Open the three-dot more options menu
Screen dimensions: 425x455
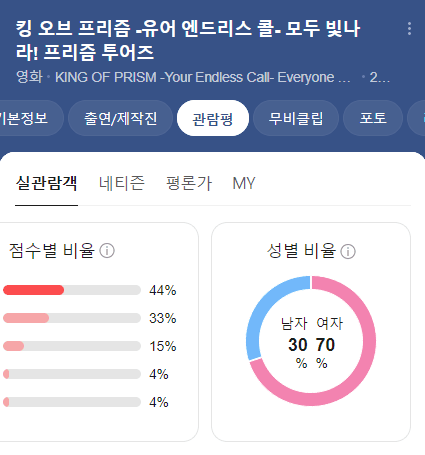pos(409,29)
